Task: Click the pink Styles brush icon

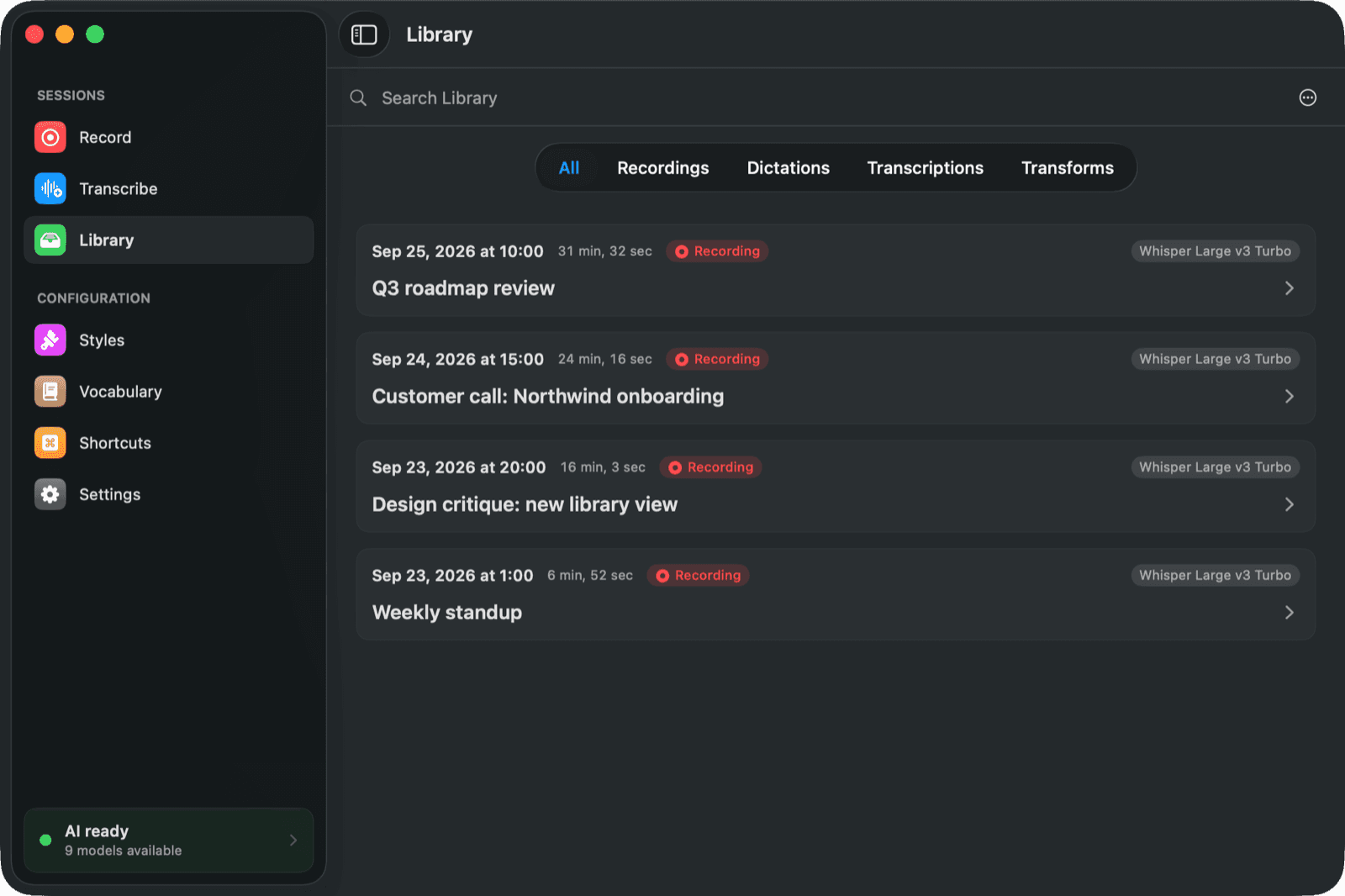Action: coord(50,340)
